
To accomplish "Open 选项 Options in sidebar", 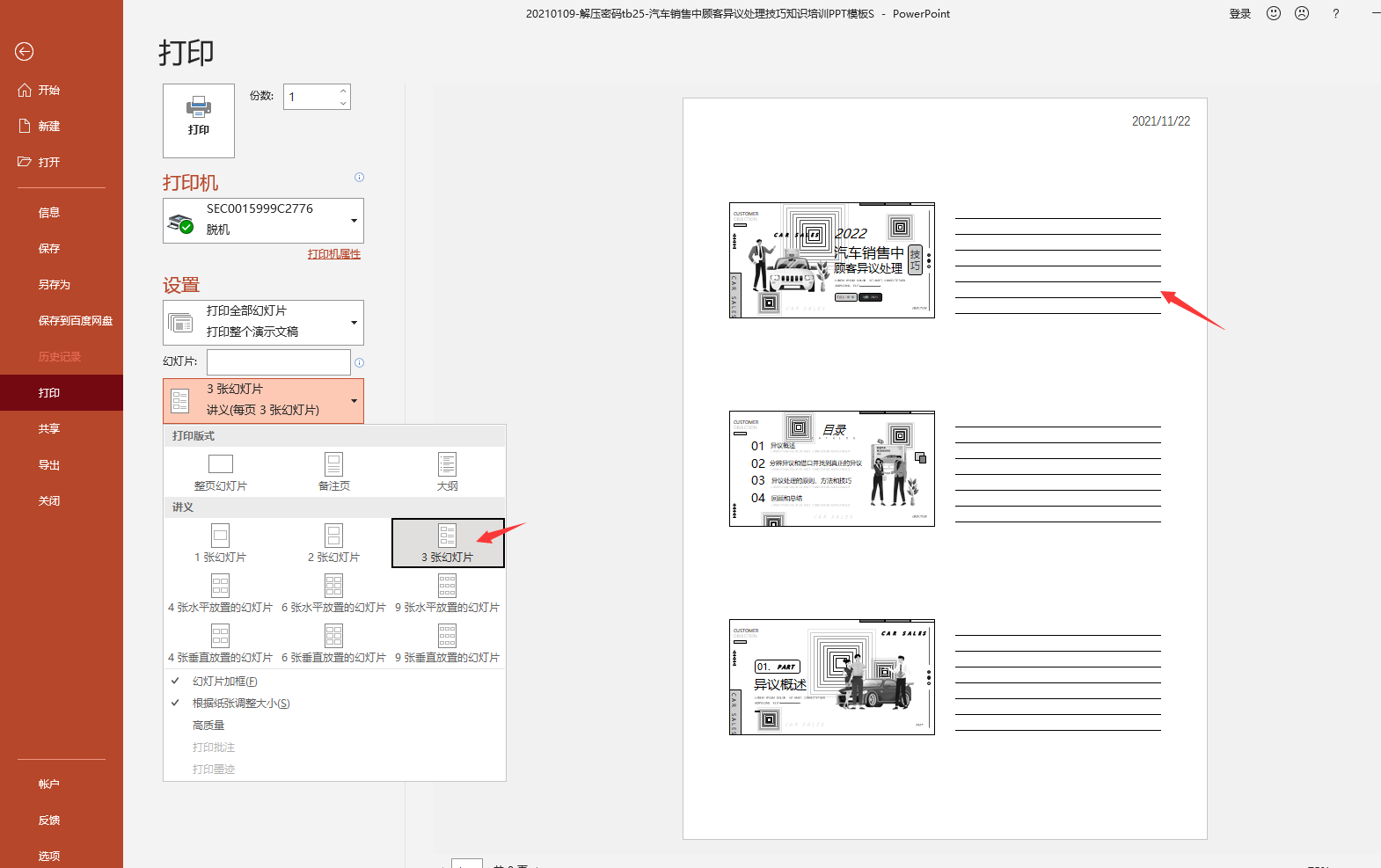I will tap(62, 856).
